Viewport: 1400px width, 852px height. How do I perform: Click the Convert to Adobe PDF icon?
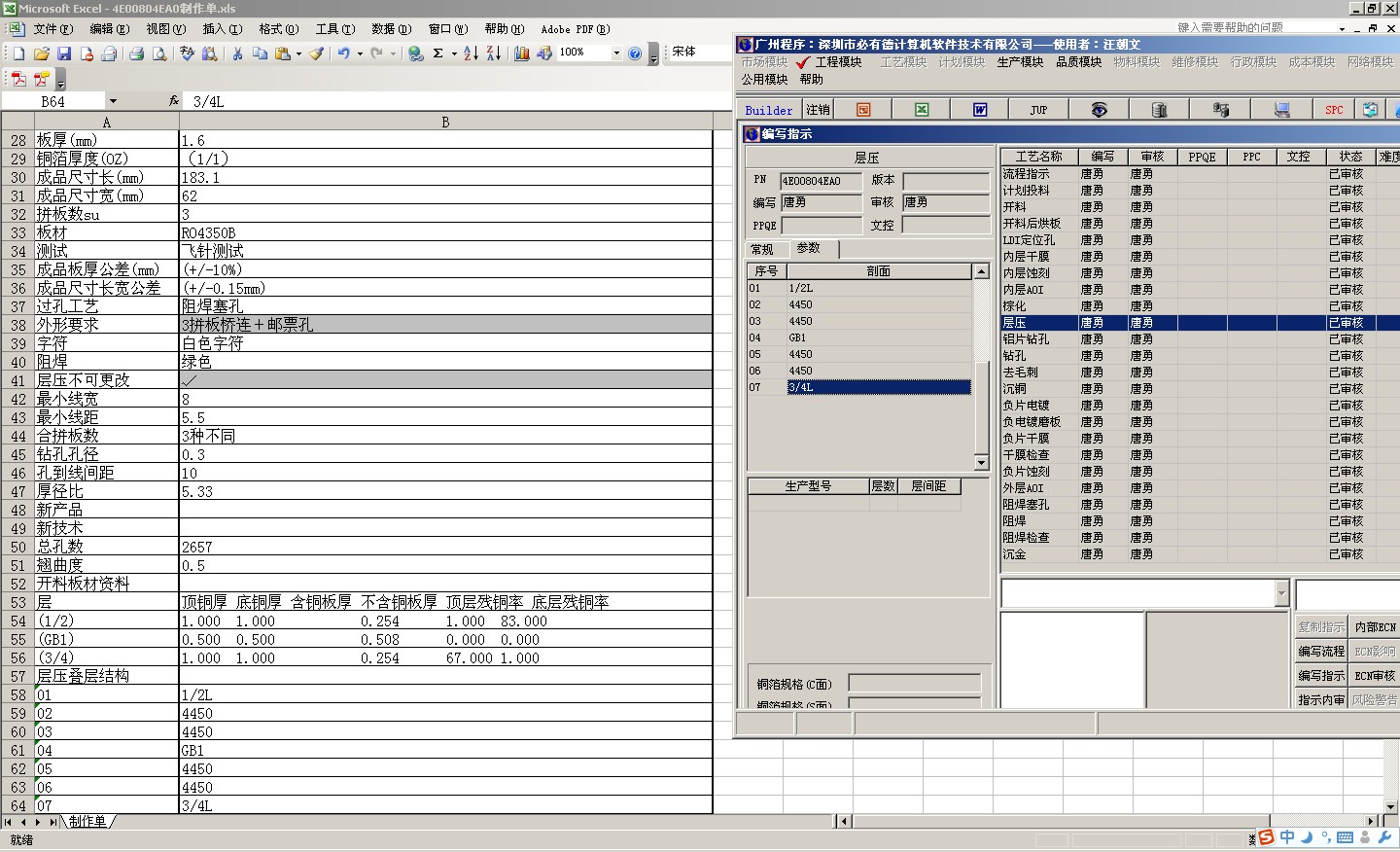[18, 79]
